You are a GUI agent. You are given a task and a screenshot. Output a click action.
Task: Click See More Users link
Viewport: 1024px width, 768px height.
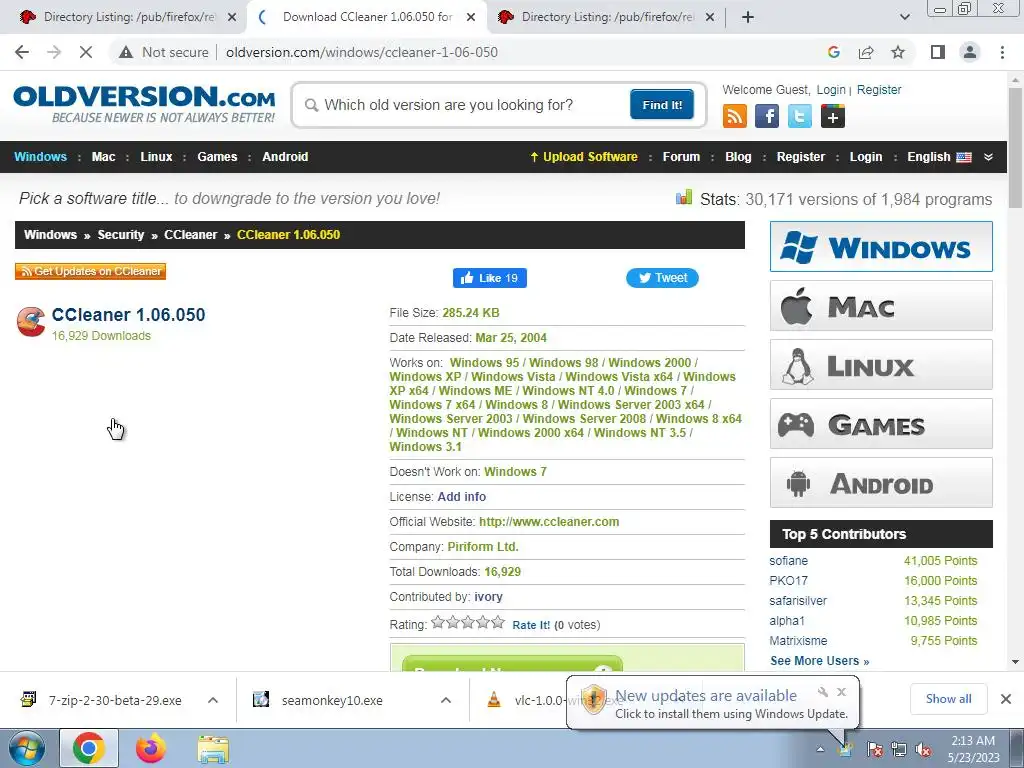coord(820,661)
